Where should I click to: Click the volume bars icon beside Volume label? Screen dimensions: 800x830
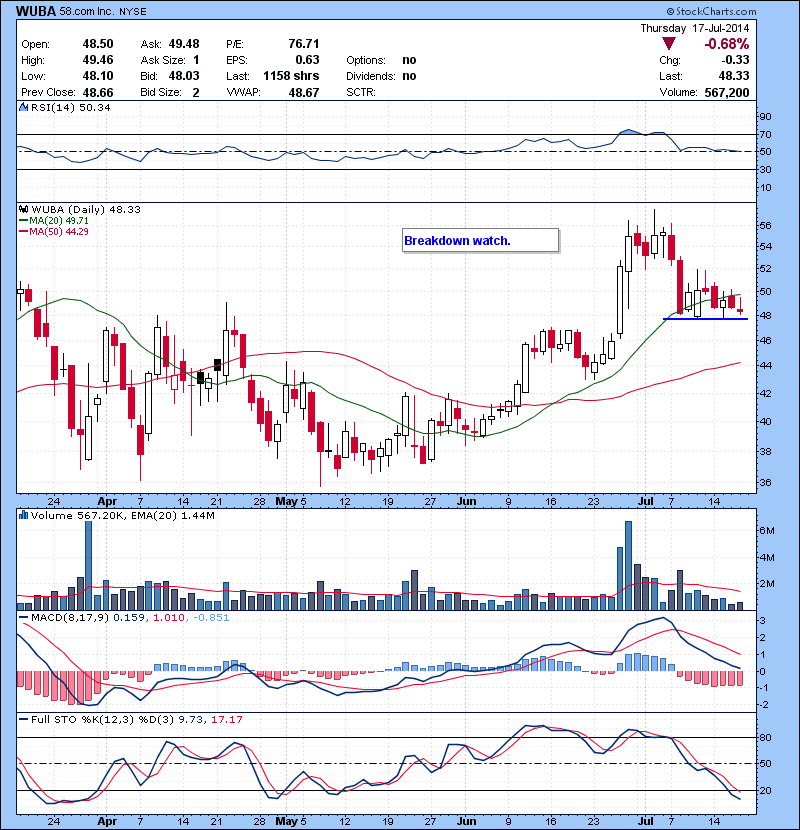23,515
